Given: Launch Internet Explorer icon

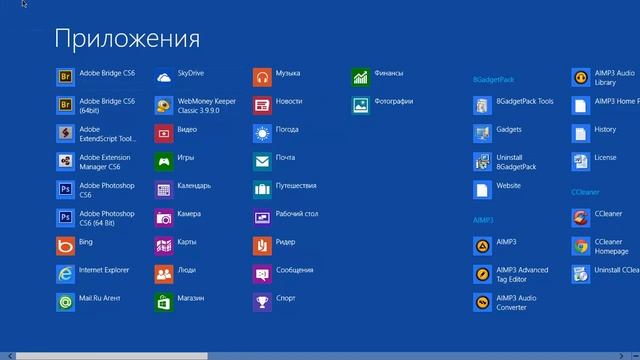Looking at the screenshot, I should click(x=65, y=274).
